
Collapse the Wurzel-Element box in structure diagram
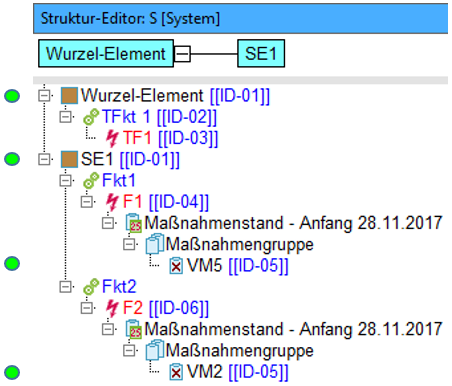[182, 54]
